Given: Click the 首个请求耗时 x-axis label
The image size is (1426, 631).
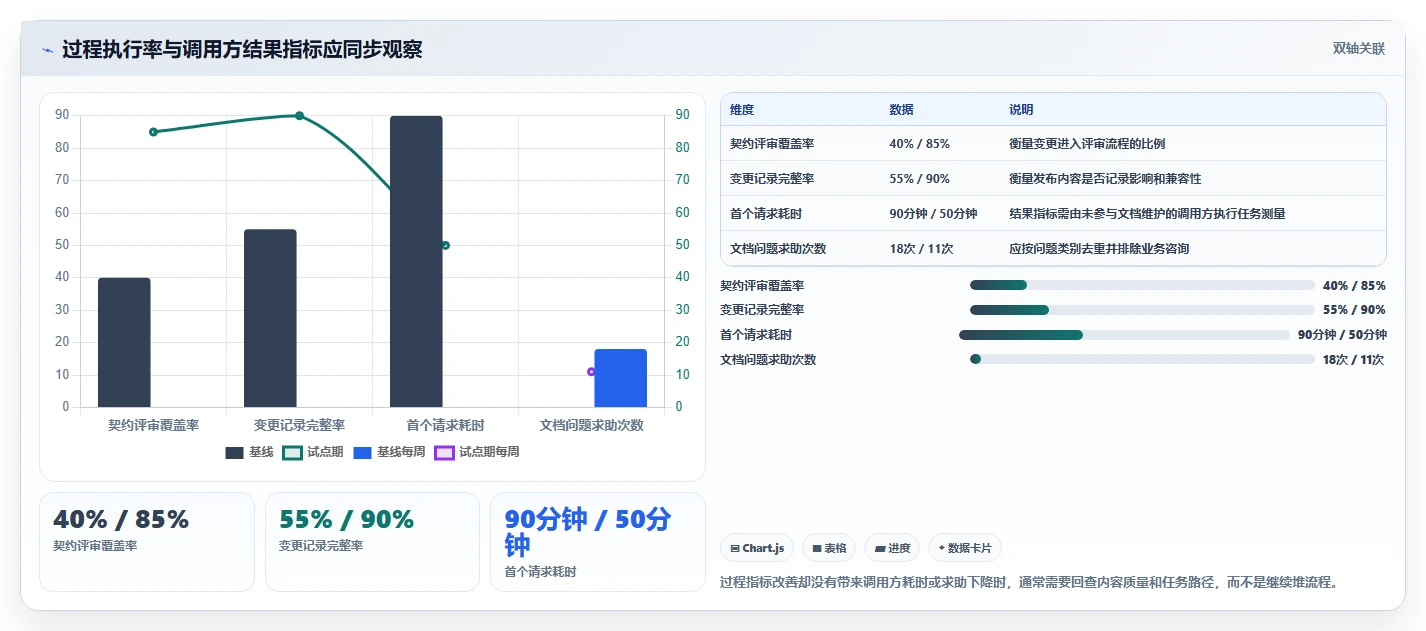Looking at the screenshot, I should click(x=445, y=425).
